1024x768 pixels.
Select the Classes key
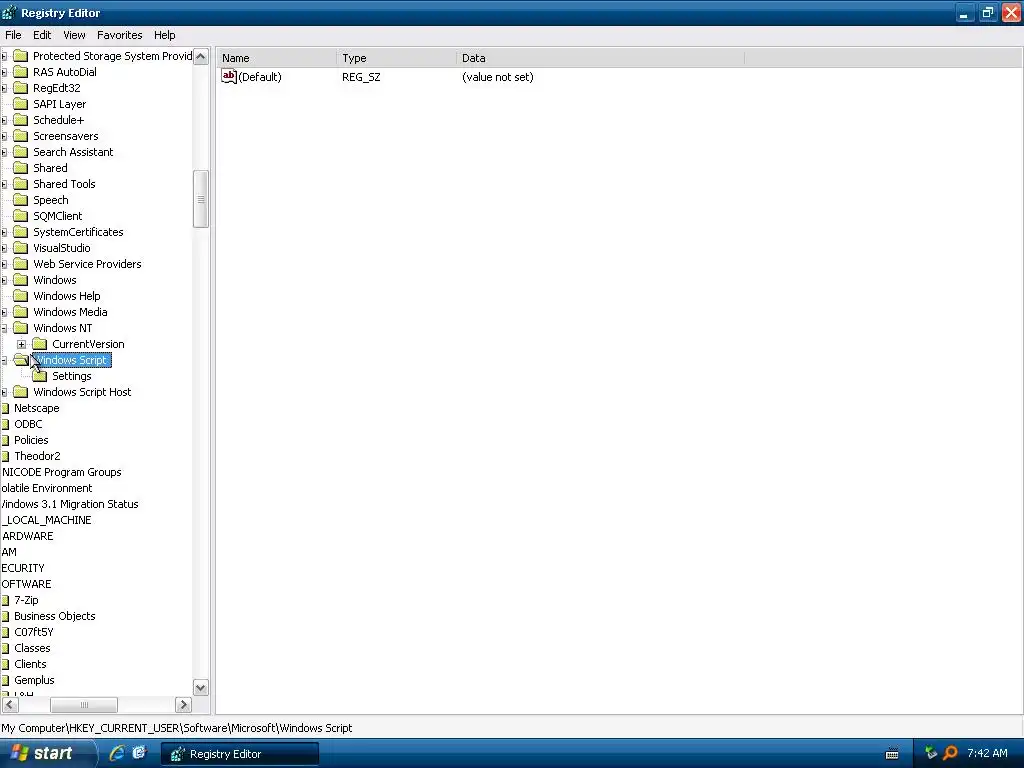(x=32, y=648)
